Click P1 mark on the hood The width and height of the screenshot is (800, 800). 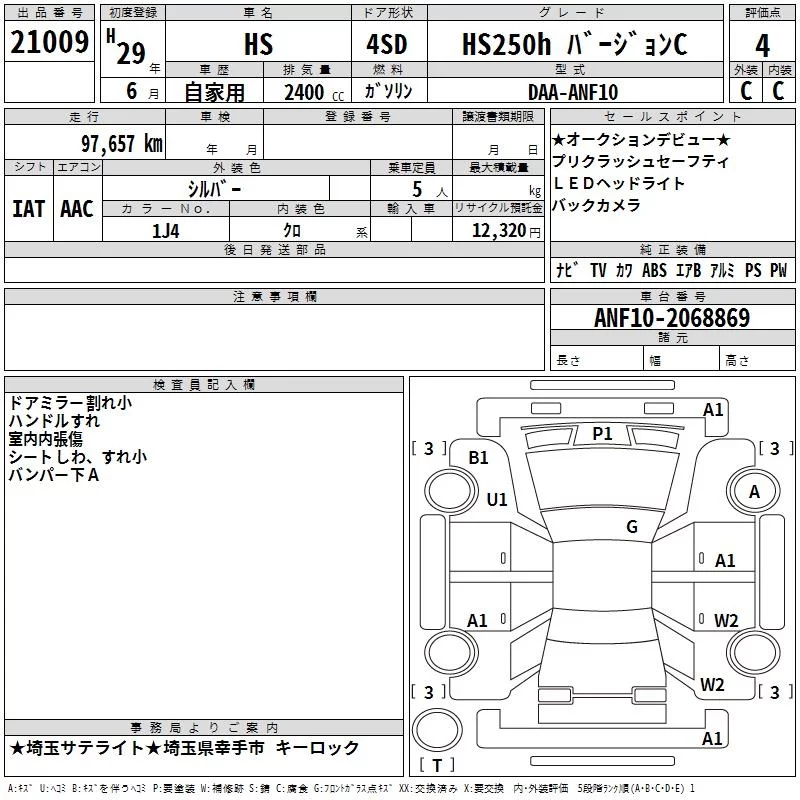tap(602, 434)
